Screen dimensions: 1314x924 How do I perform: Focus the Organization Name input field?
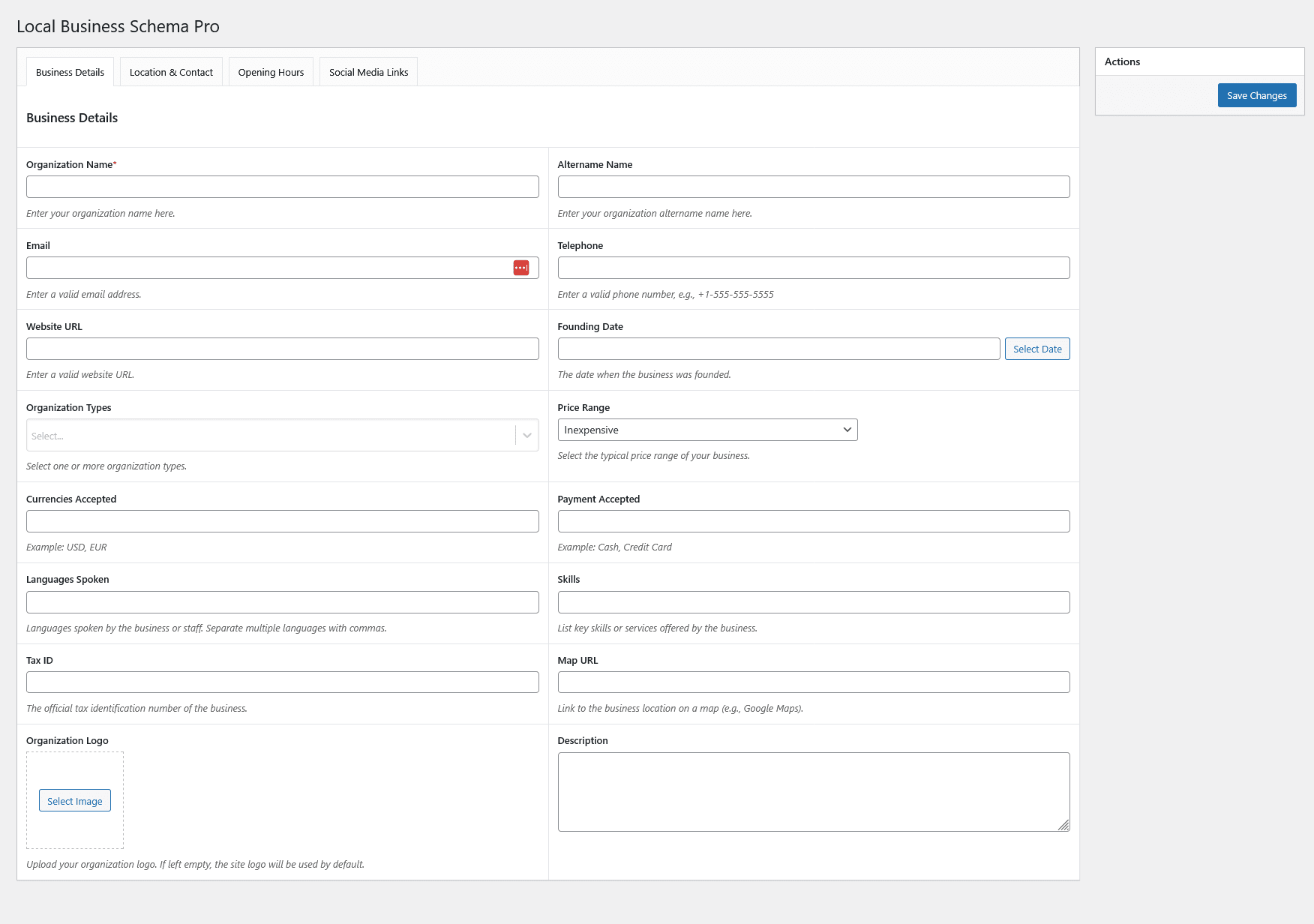[283, 187]
